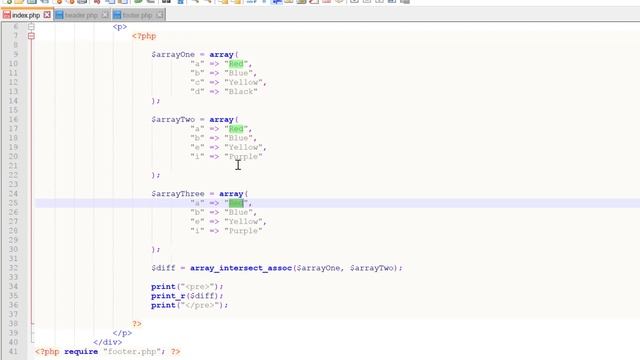
Task: Click "Yellow" on line 27
Action: coord(243,222)
